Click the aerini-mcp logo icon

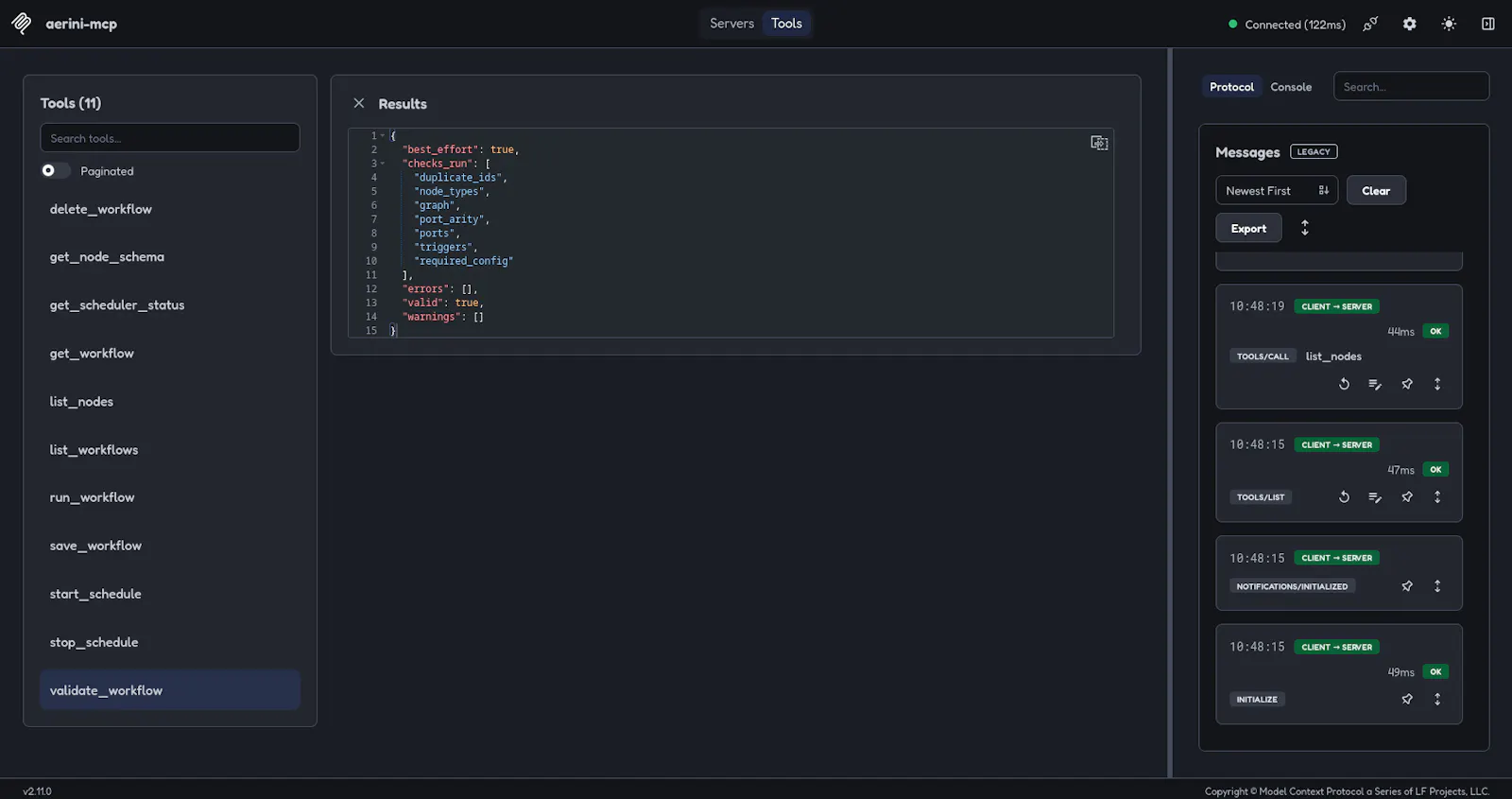pos(22,24)
